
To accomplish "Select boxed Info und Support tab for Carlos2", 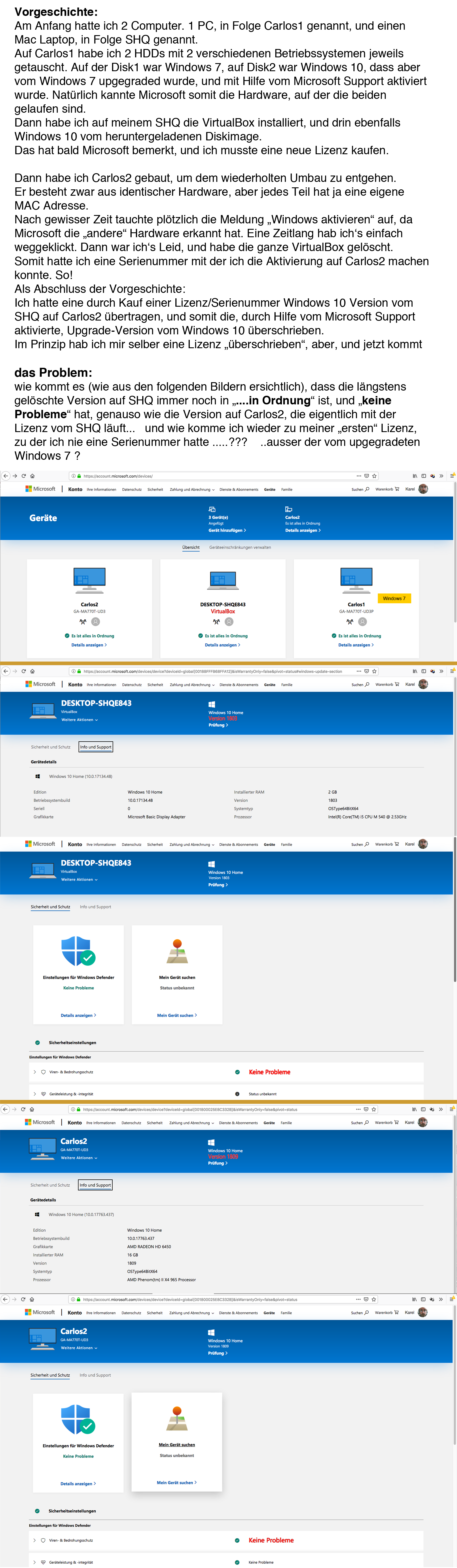I will pos(95,1185).
